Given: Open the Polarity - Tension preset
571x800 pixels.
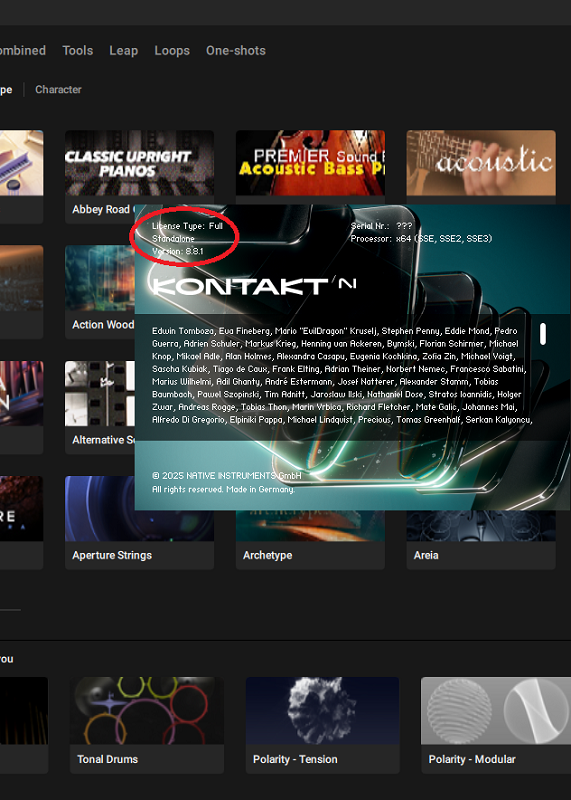Looking at the screenshot, I should [x=322, y=725].
